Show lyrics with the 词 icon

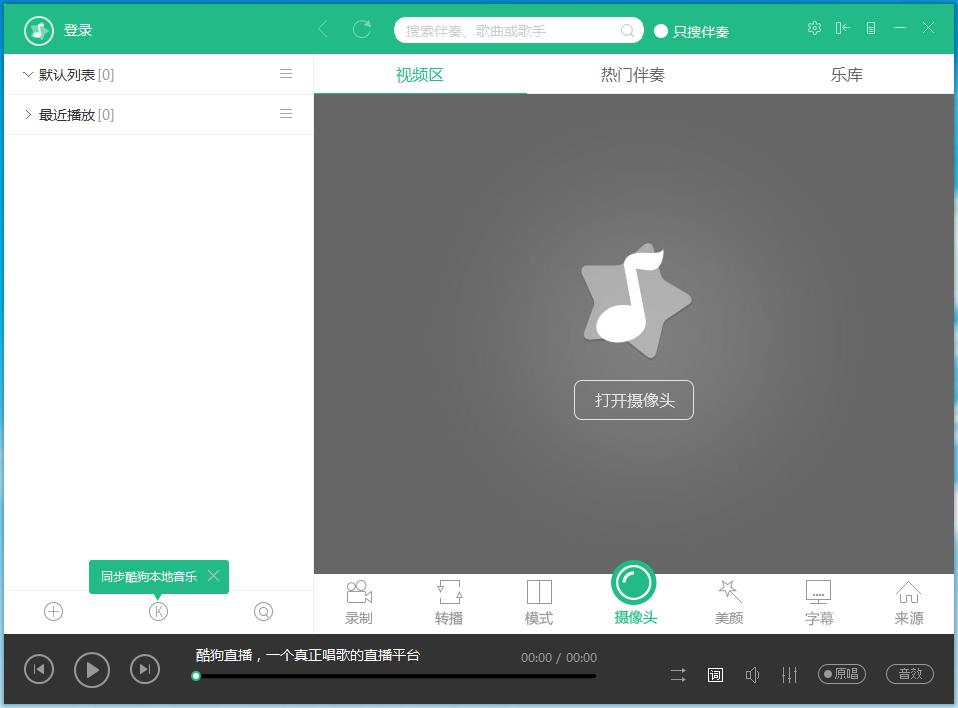[x=715, y=675]
